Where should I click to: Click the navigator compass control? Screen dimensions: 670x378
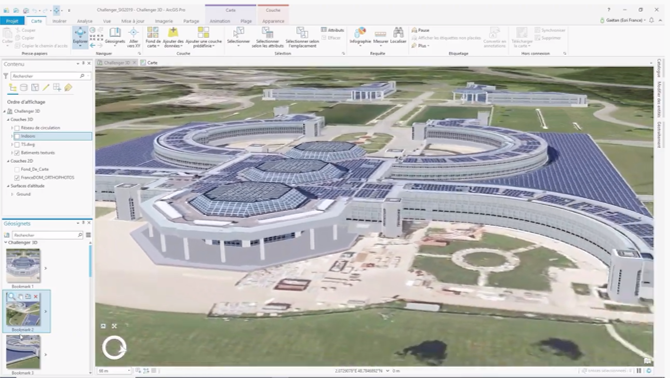[114, 347]
